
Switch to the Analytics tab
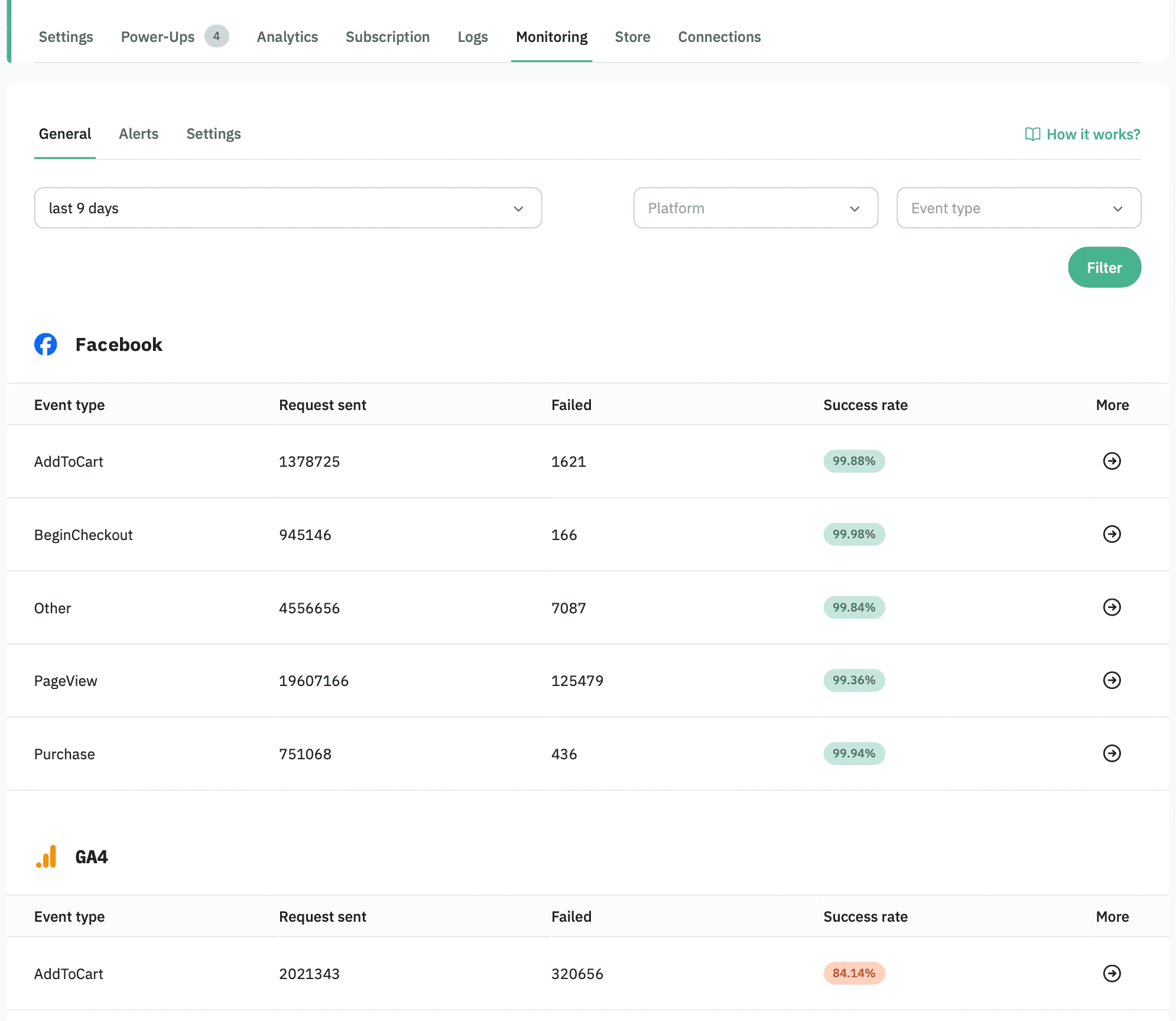pos(287,37)
